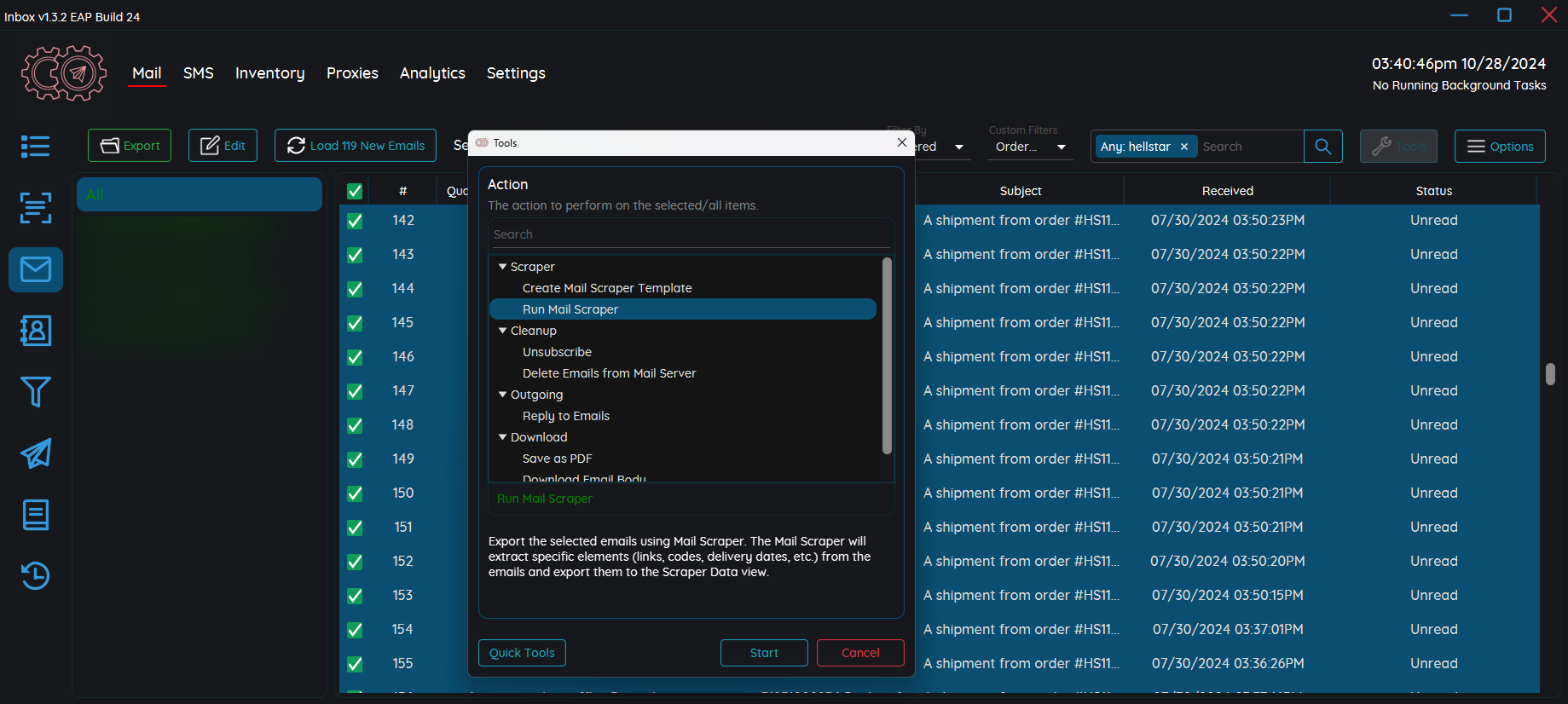Click the filter funnel sidebar icon
The image size is (1568, 704).
click(36, 392)
